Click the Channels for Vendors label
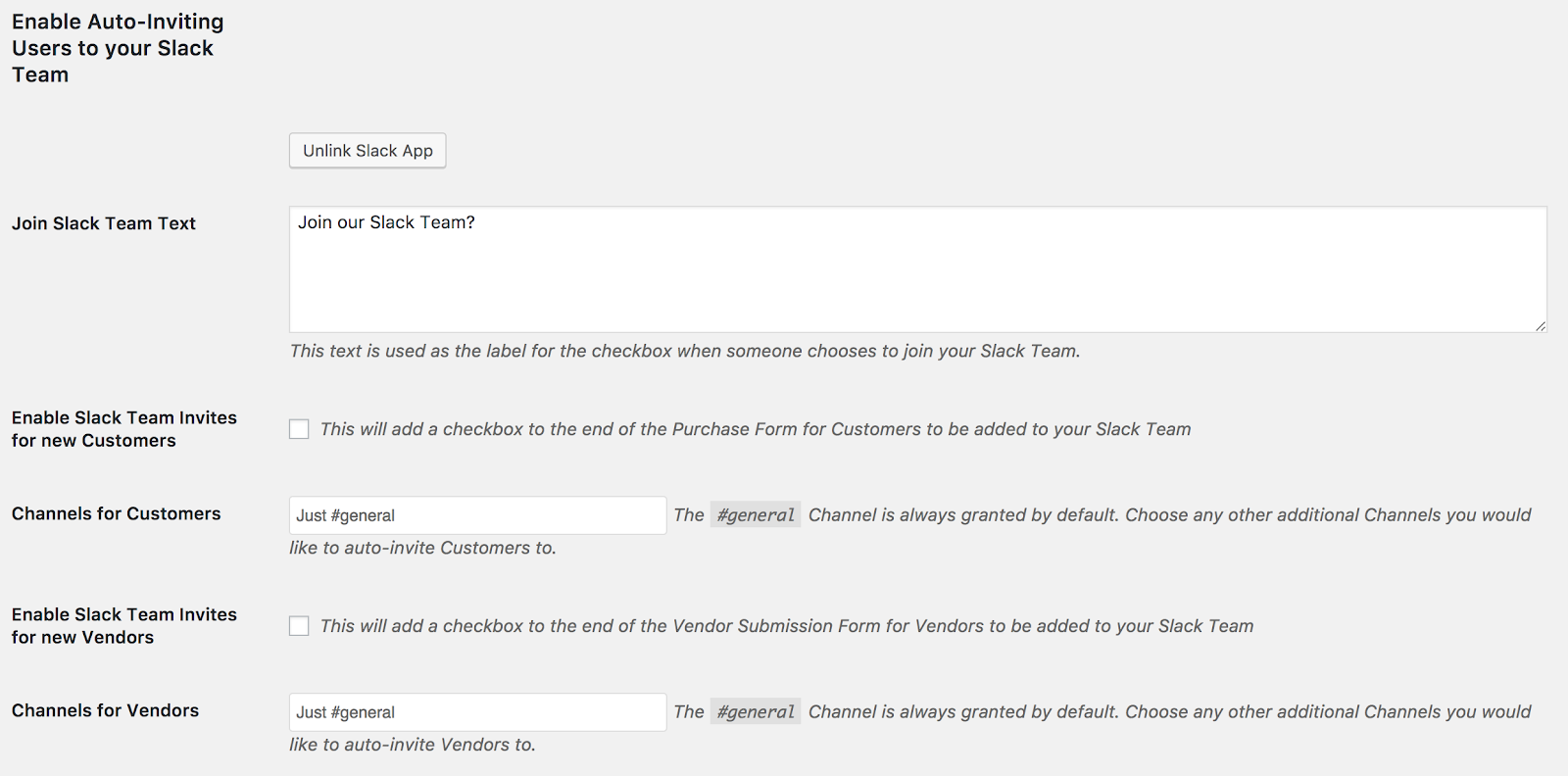The width and height of the screenshot is (1568, 776). pyautogui.click(x=106, y=710)
